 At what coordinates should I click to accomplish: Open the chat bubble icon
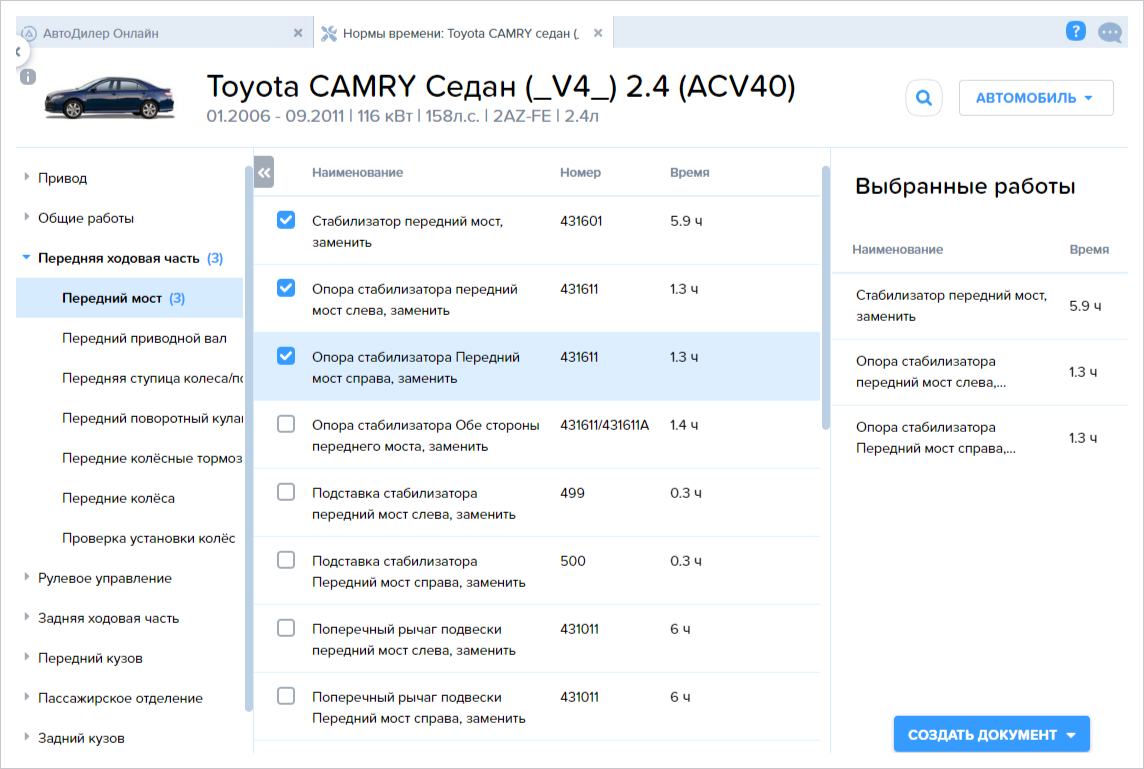[1110, 33]
